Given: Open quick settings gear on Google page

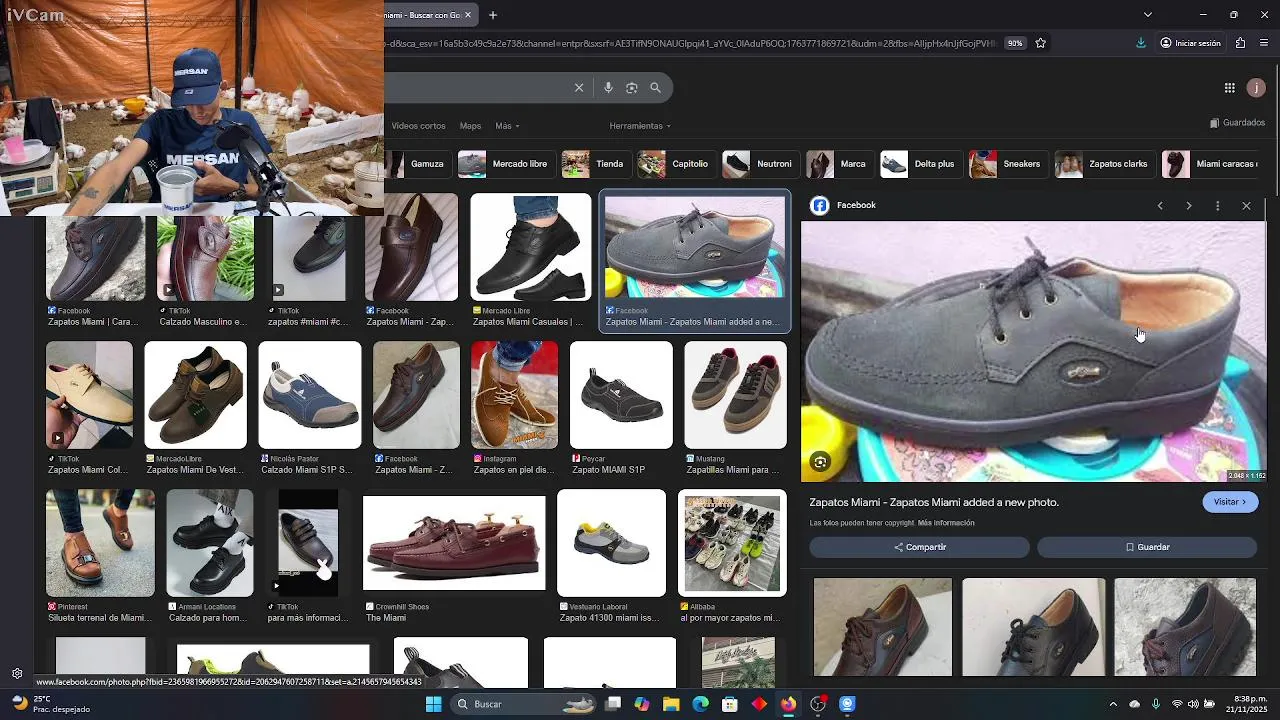Looking at the screenshot, I should click(17, 674).
